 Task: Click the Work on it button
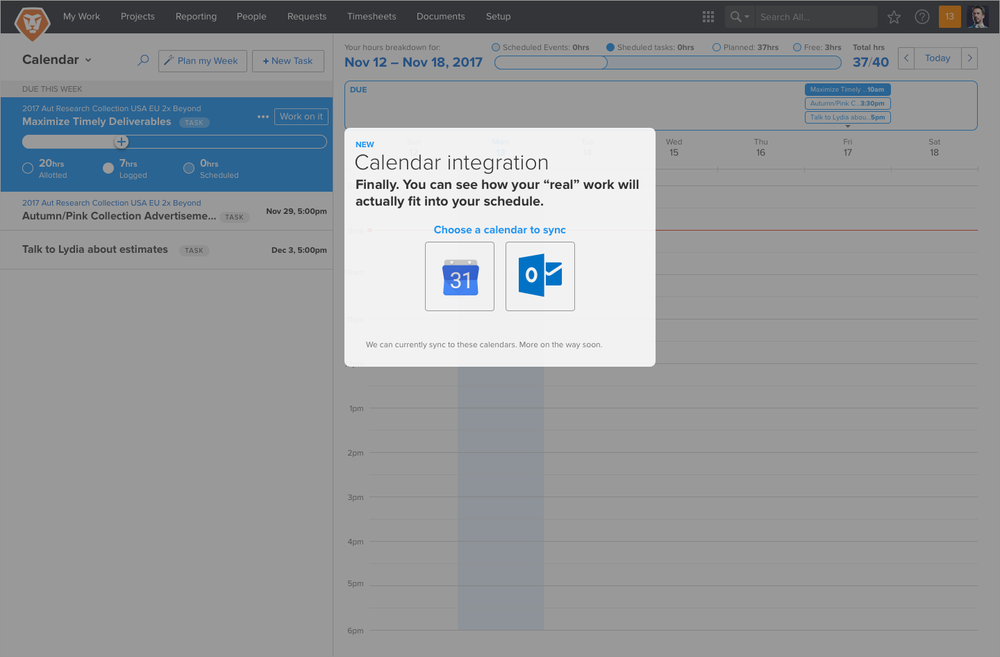coord(301,117)
